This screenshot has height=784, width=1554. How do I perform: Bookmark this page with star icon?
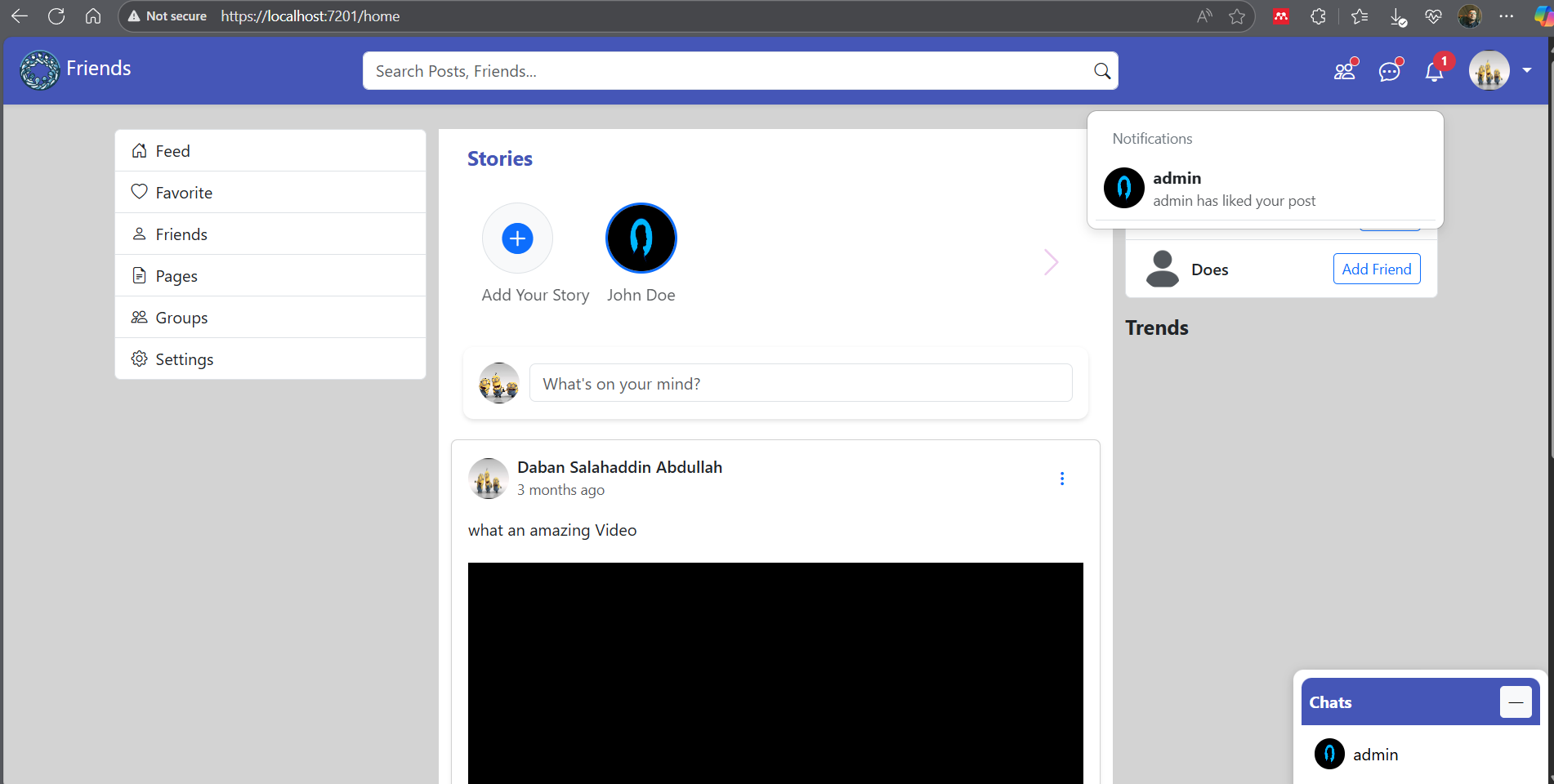[x=1237, y=16]
